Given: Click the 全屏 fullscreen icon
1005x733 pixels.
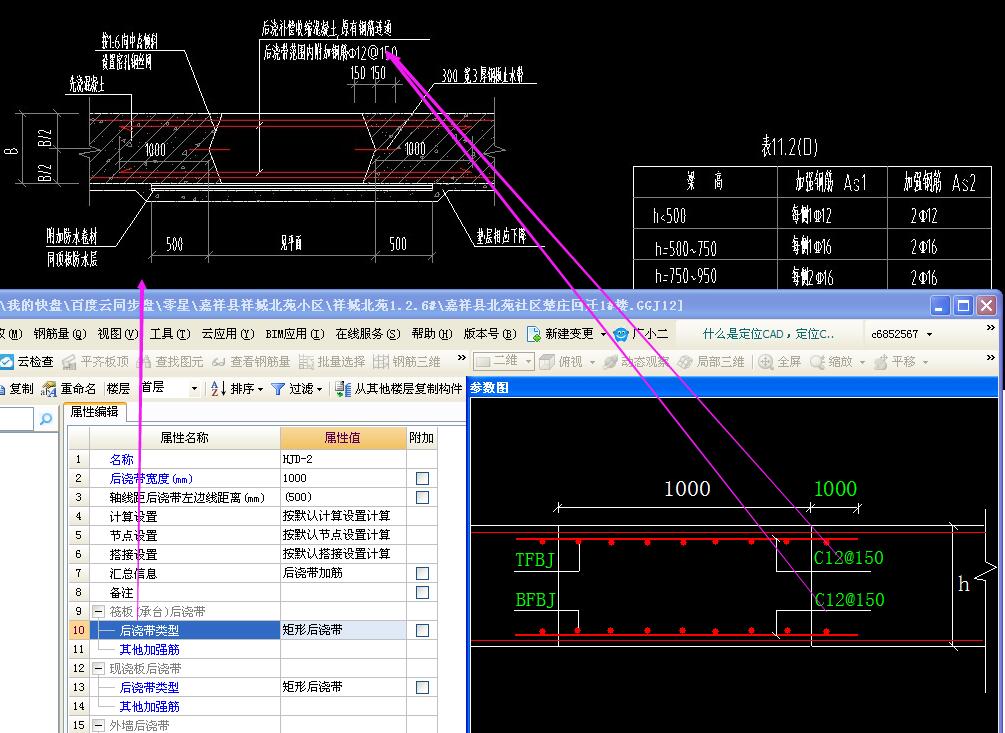Looking at the screenshot, I should coord(765,362).
